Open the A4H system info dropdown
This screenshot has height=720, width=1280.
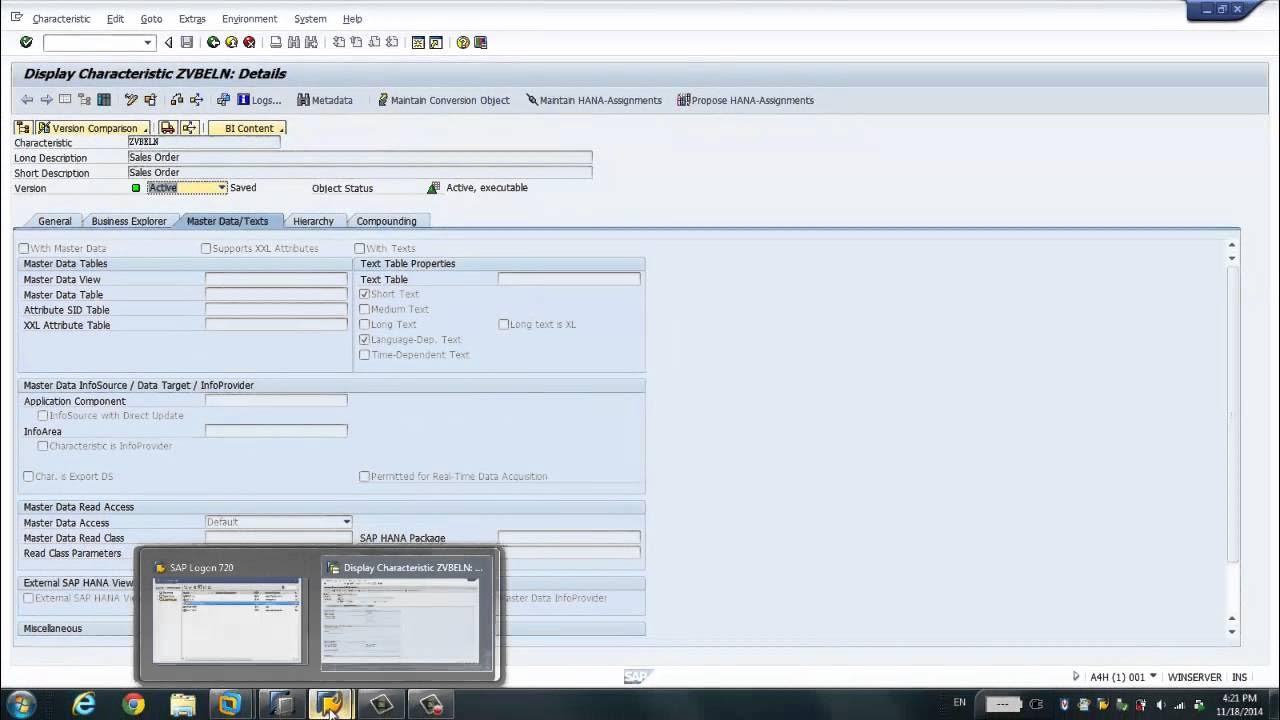pyautogui.click(x=1153, y=677)
